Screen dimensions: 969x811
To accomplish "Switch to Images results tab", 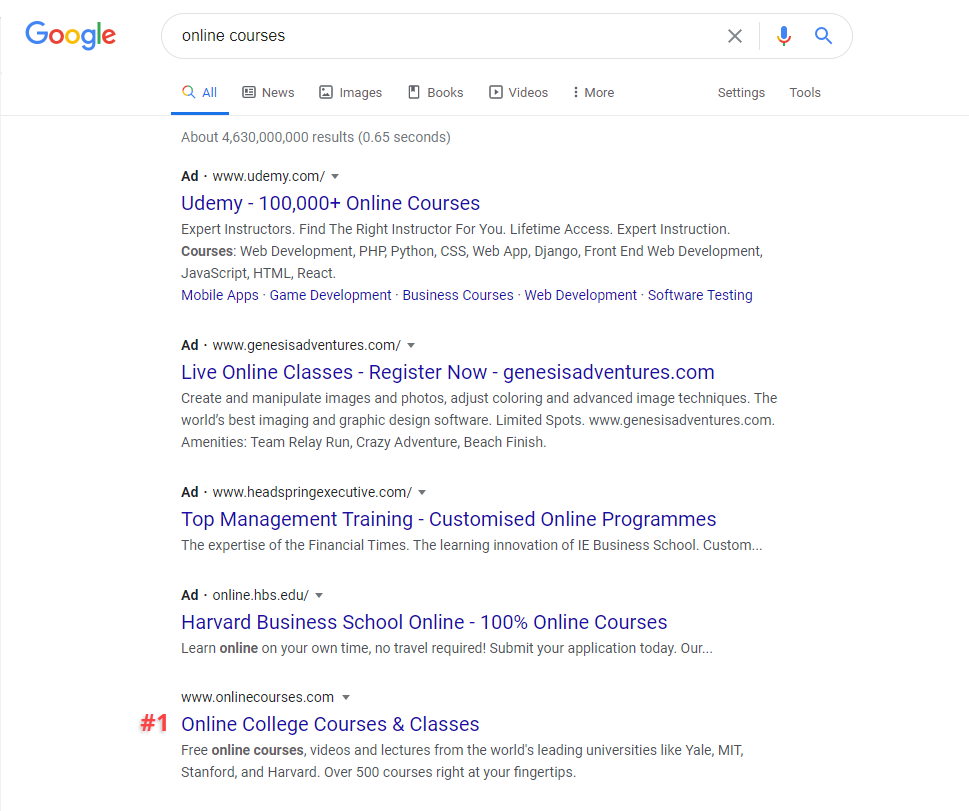I will tap(350, 93).
